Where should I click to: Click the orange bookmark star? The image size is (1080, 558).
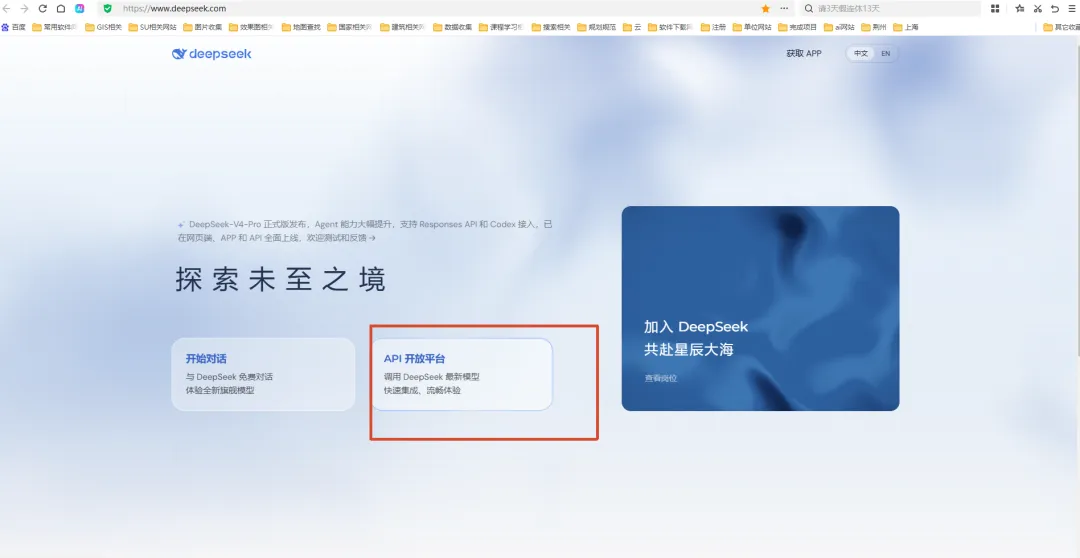coord(765,8)
